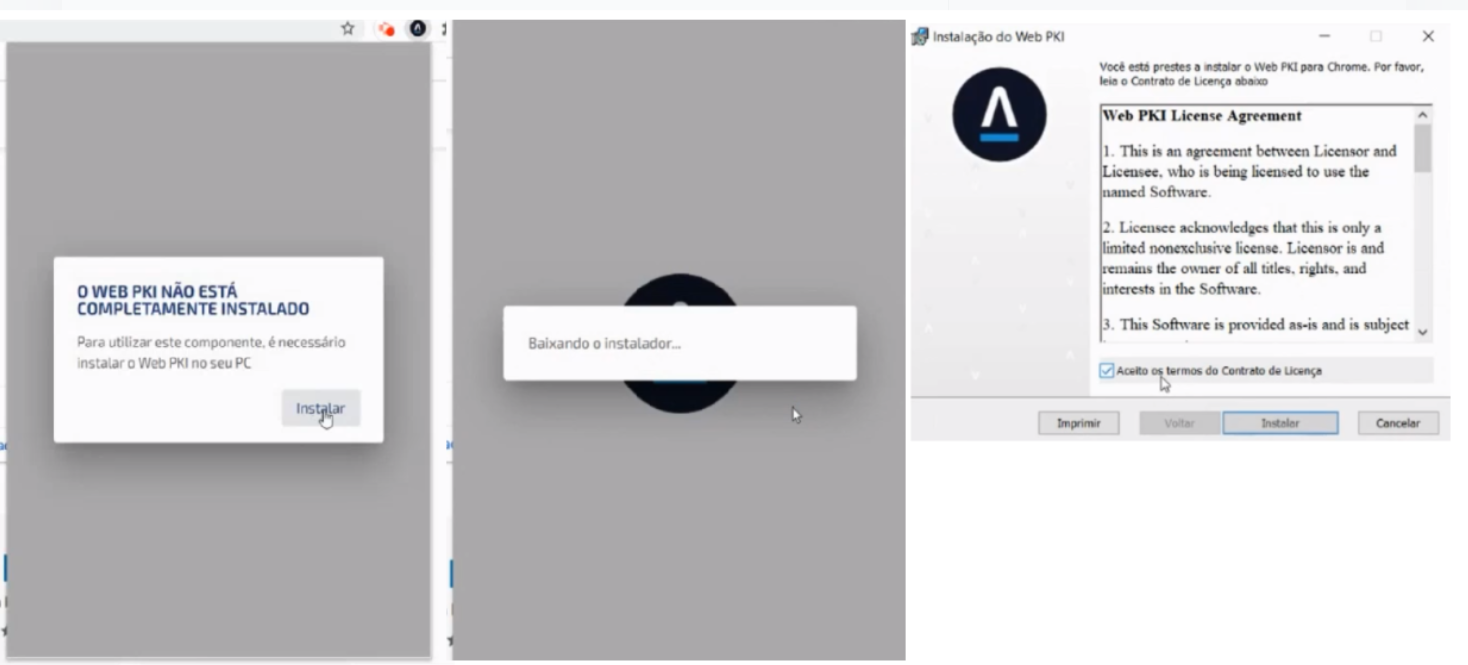
Task: Click 'Baixando o instalador...' message
Action: point(604,343)
